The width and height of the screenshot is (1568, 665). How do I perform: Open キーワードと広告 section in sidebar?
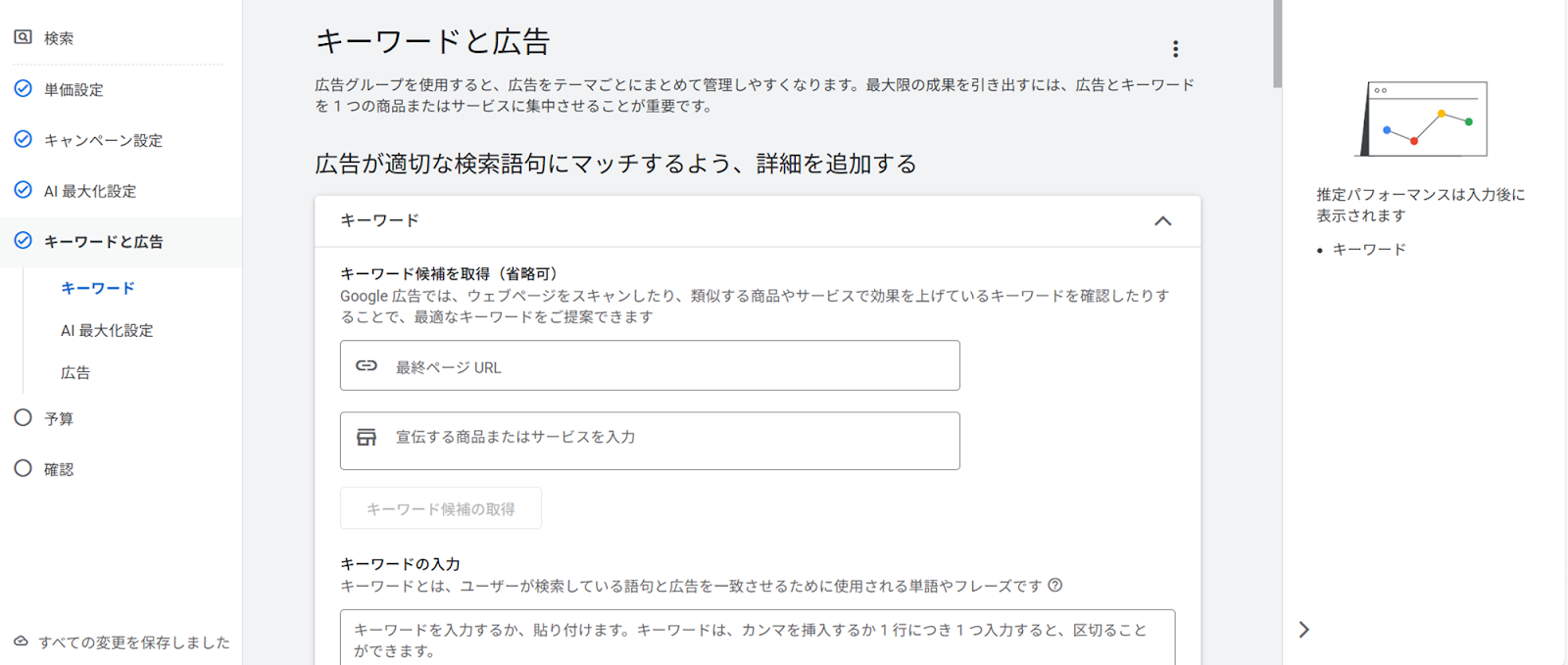pos(103,242)
